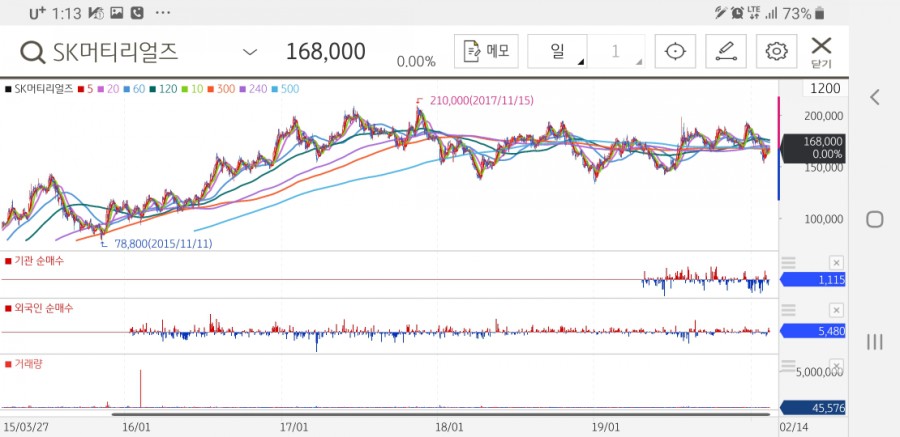Image resolution: width=900 pixels, height=437 pixels.
Task: Click the 18/01 date axis label
Action: [450, 427]
